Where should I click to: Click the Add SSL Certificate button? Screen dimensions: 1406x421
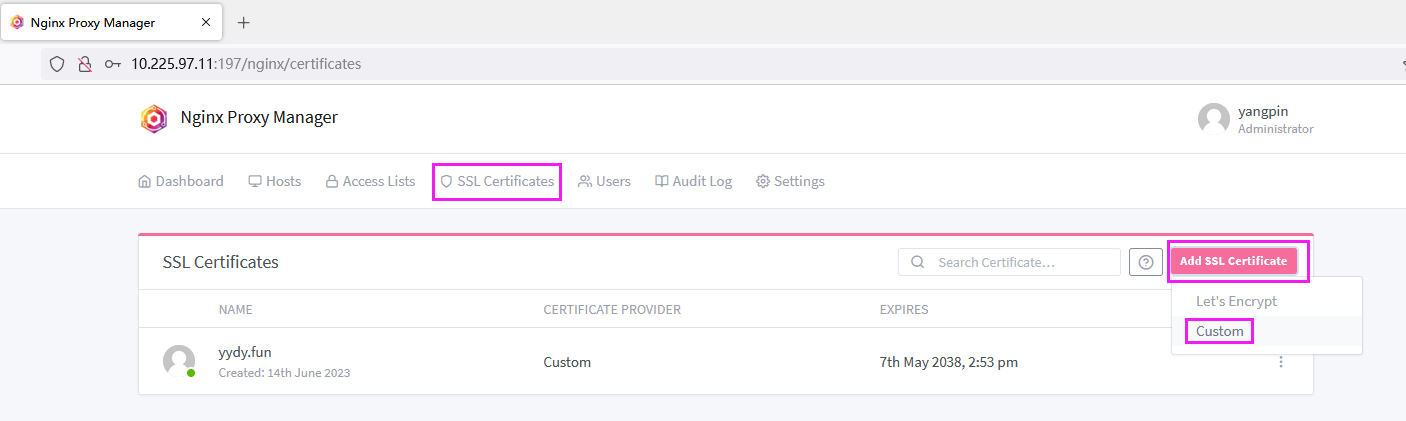pyautogui.click(x=1234, y=261)
